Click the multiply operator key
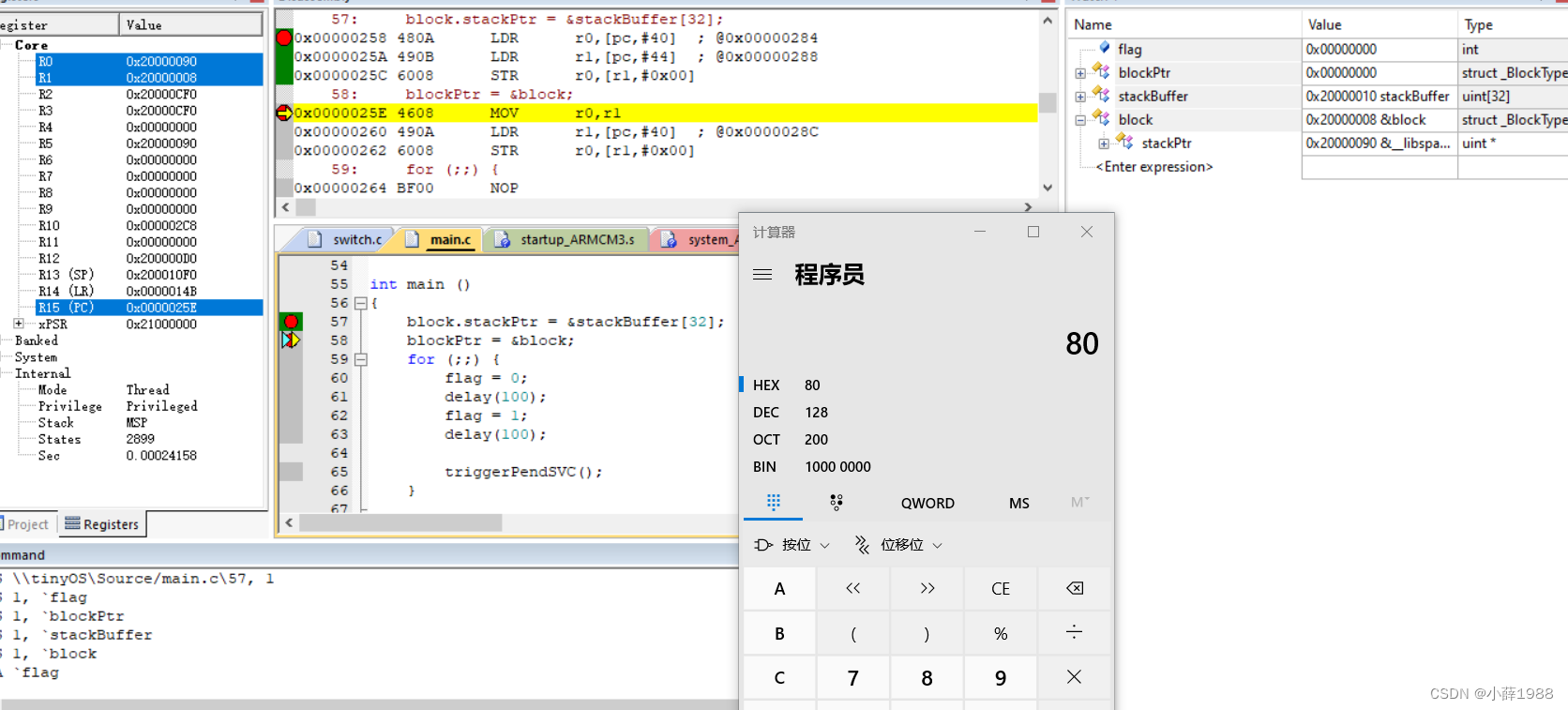1568x710 pixels. pyautogui.click(x=1075, y=677)
